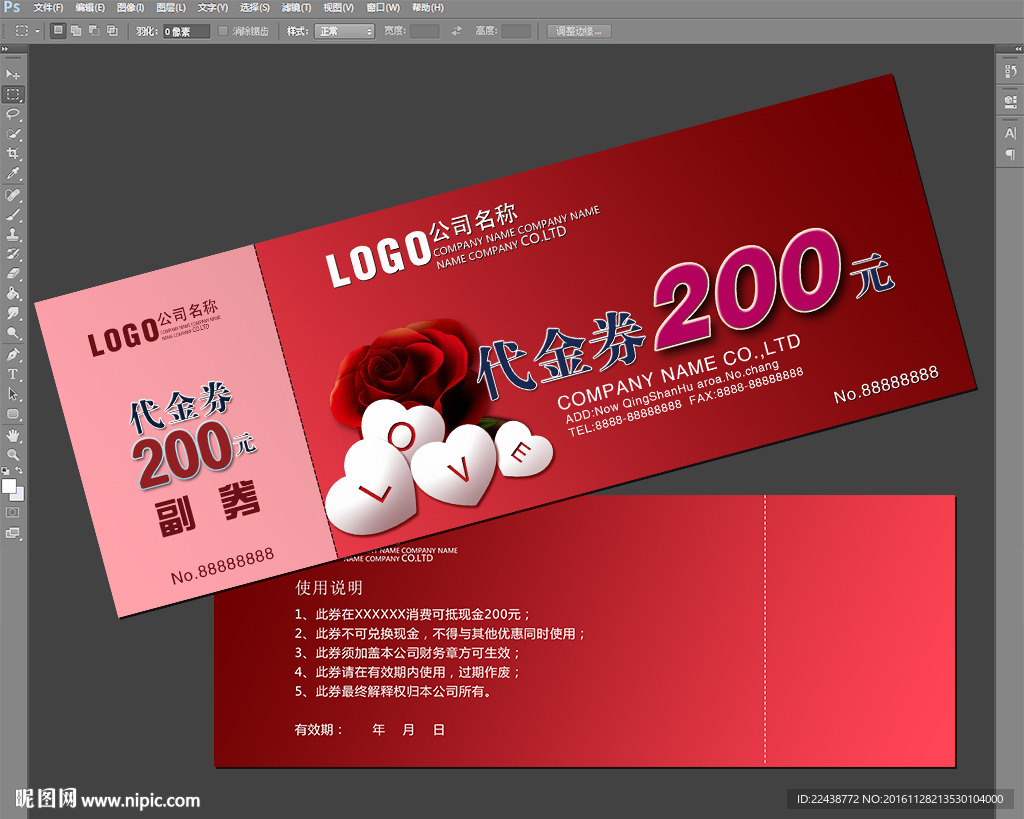Open the 视图(V) menu
This screenshot has height=819, width=1024.
[338, 8]
